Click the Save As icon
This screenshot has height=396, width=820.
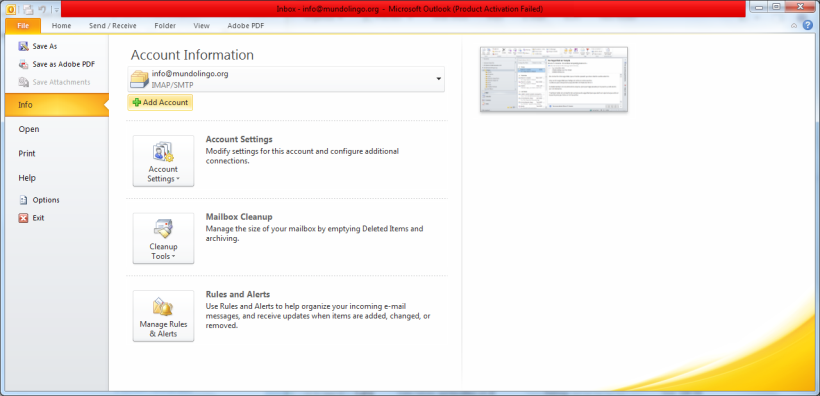pos(24,47)
